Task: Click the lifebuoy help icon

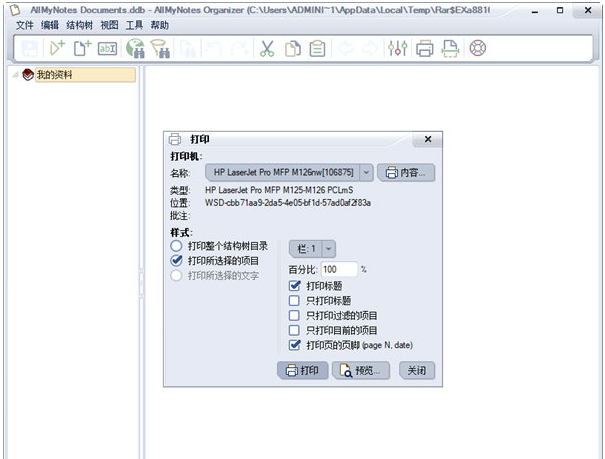Action: point(476,48)
